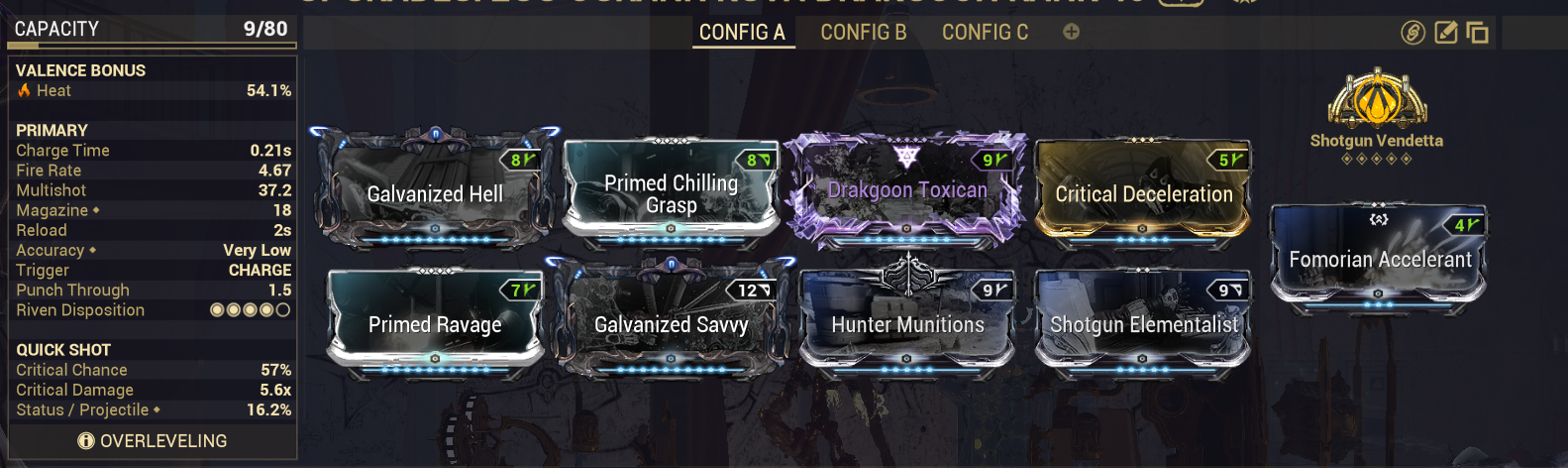
Task: Click the copy config icon
Action: pyautogui.click(x=1478, y=33)
